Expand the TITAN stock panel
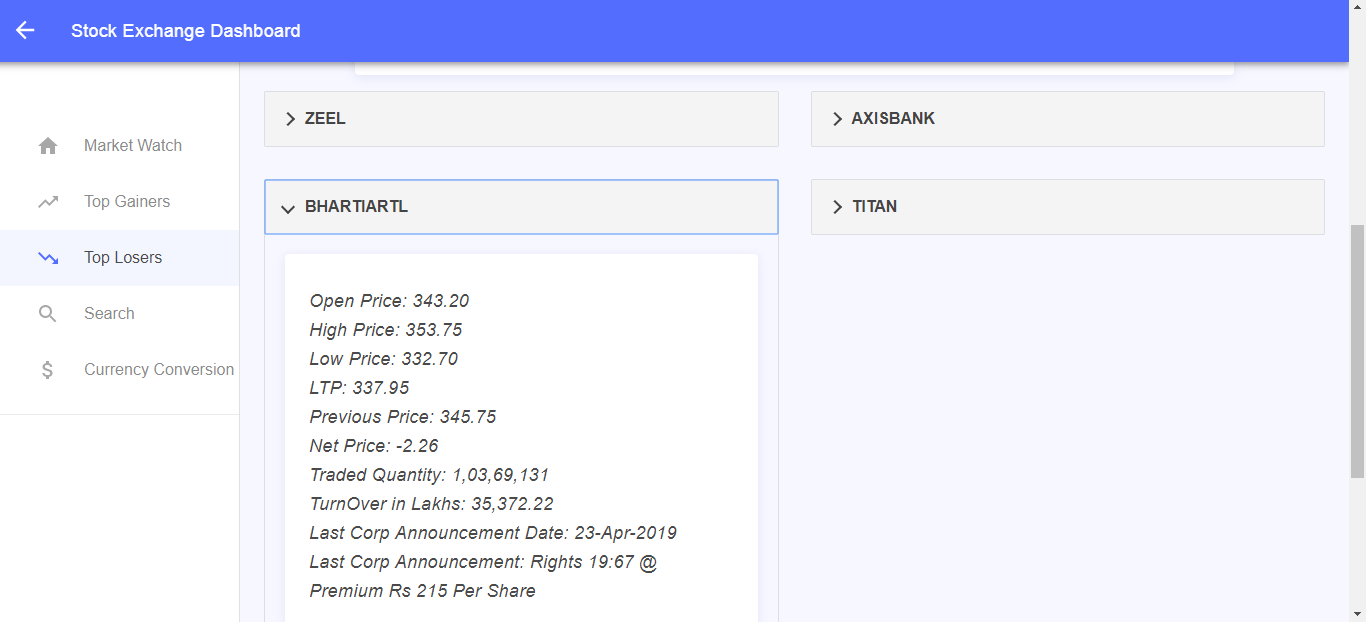 pos(1068,207)
